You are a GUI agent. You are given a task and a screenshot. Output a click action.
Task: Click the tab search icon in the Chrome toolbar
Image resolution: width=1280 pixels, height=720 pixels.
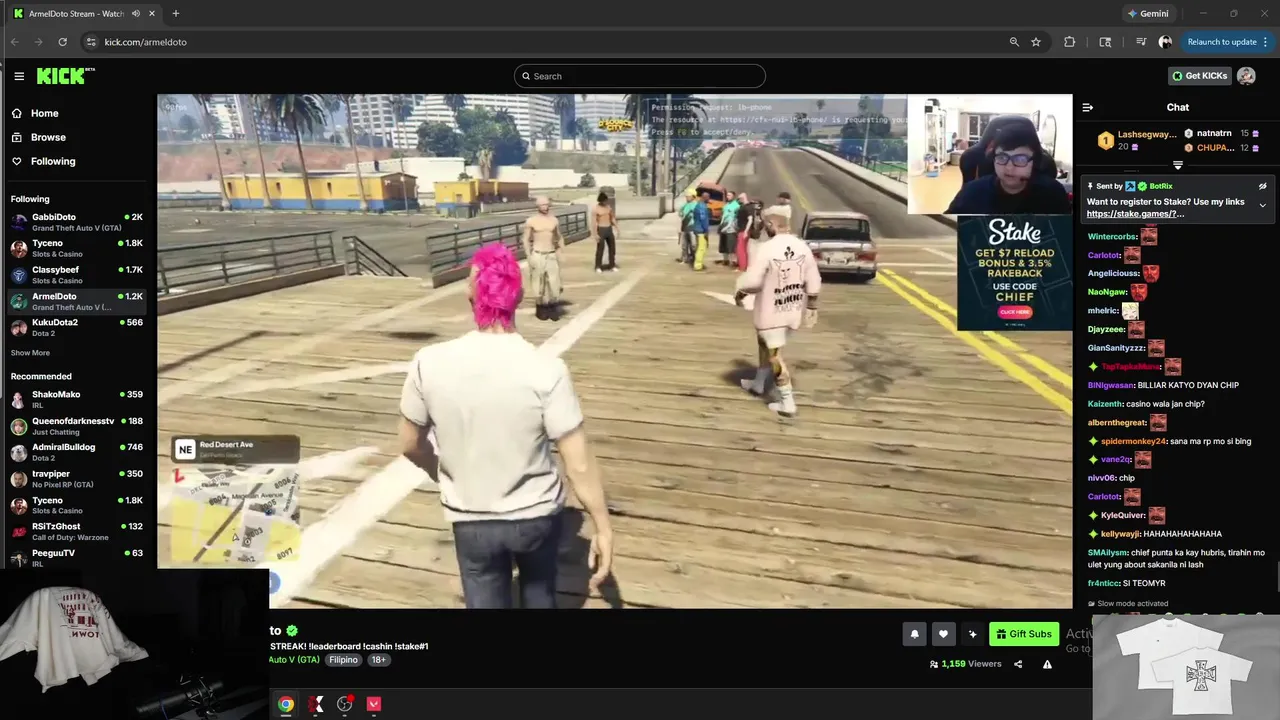click(1105, 42)
